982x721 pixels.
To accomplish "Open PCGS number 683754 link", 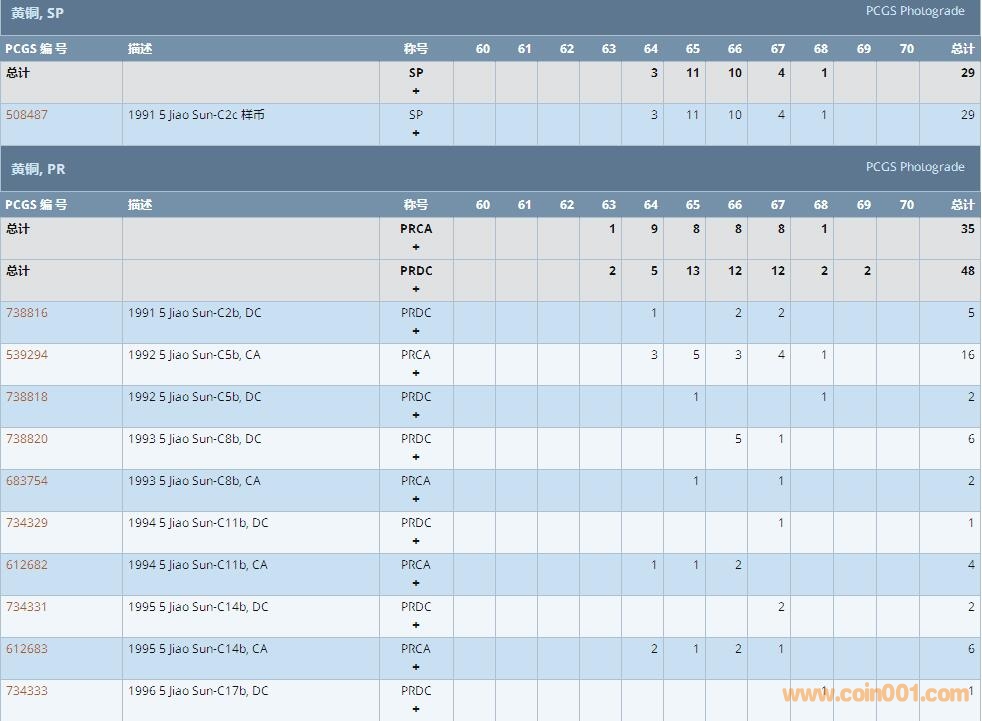I will [x=27, y=481].
